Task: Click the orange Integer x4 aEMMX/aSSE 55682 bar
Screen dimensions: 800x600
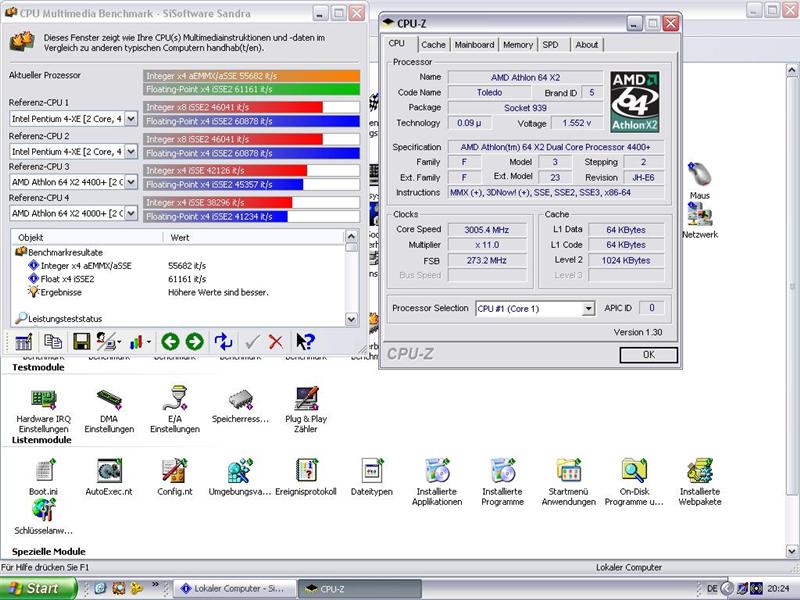Action: [x=252, y=76]
